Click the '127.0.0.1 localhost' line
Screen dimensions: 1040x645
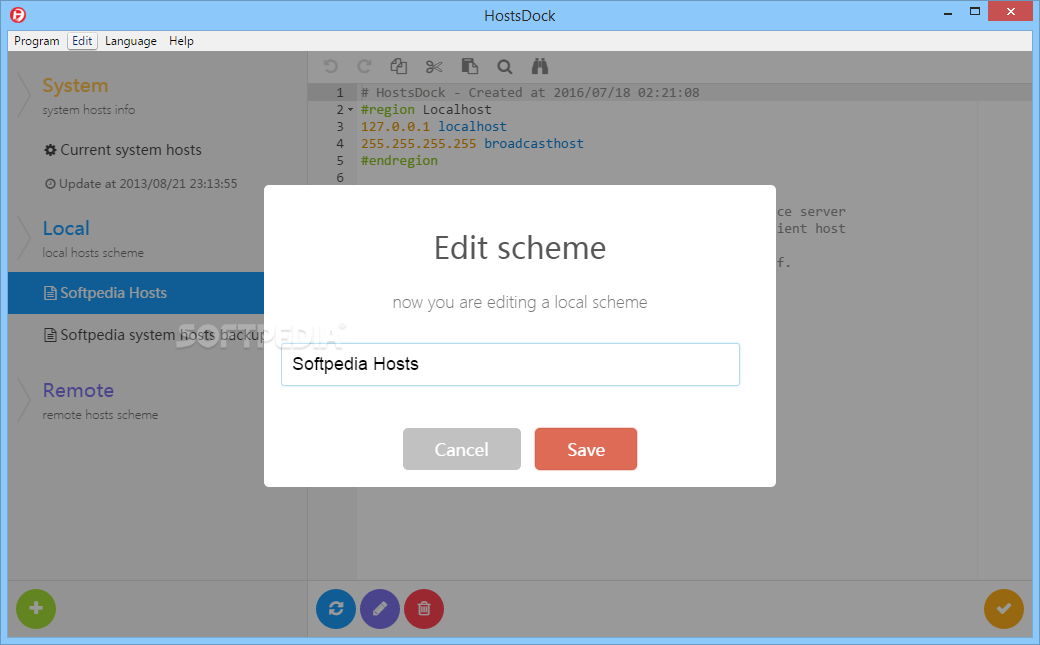point(434,127)
